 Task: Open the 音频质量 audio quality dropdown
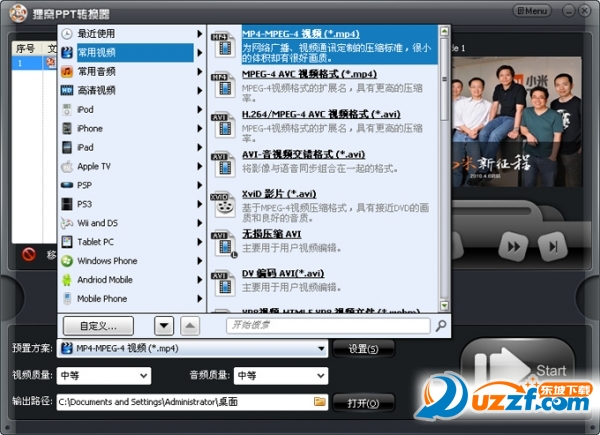(x=281, y=376)
